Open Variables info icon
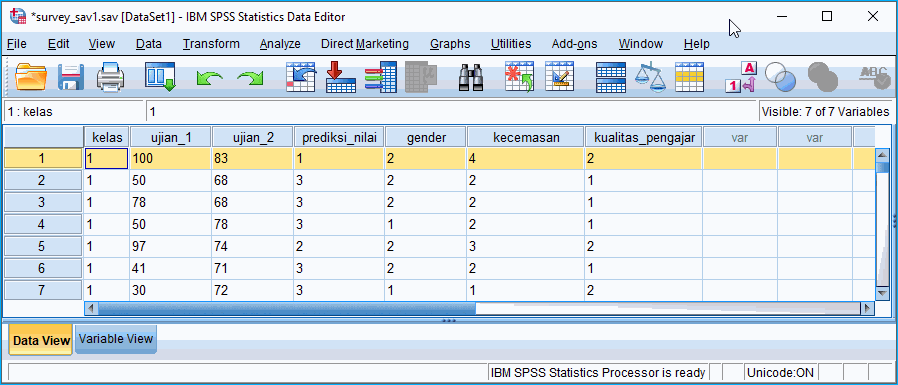Viewport: 898px width, 385px height. coord(380,77)
